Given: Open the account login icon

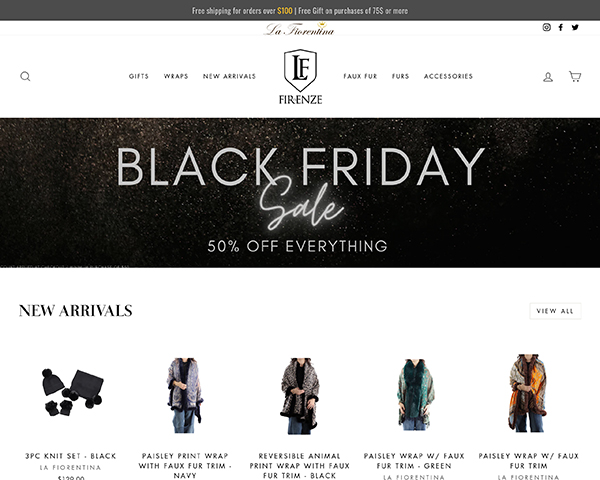Looking at the screenshot, I should [x=548, y=77].
